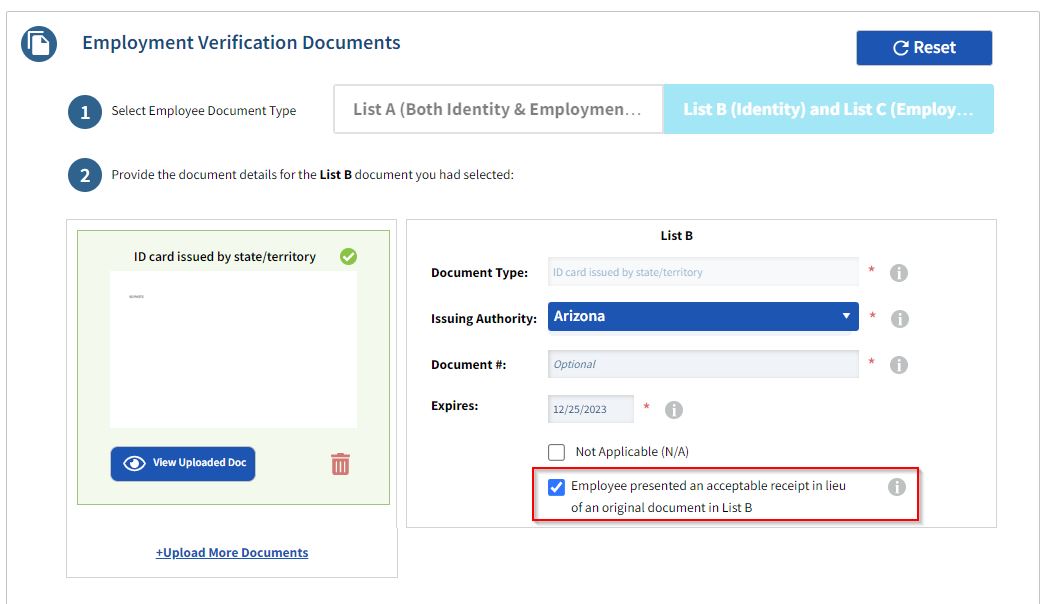
Task: Open the disabled Document Type field
Action: click(703, 272)
